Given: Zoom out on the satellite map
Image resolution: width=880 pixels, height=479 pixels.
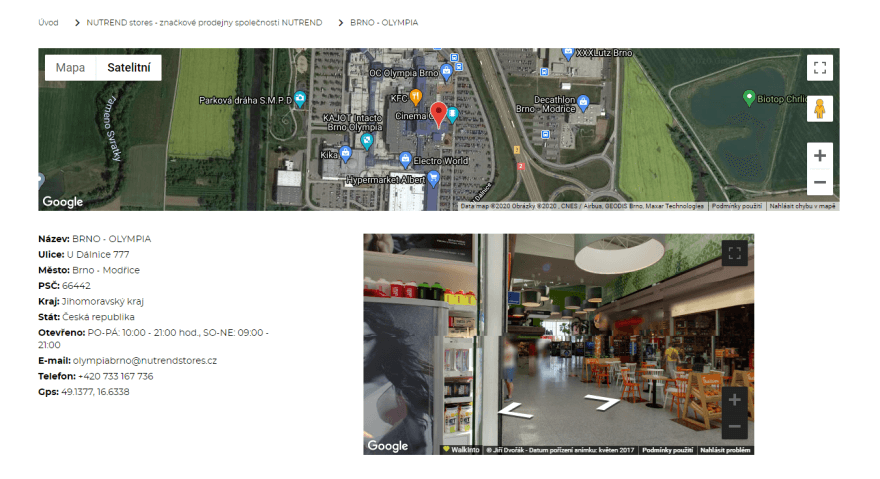Looking at the screenshot, I should pos(819,182).
